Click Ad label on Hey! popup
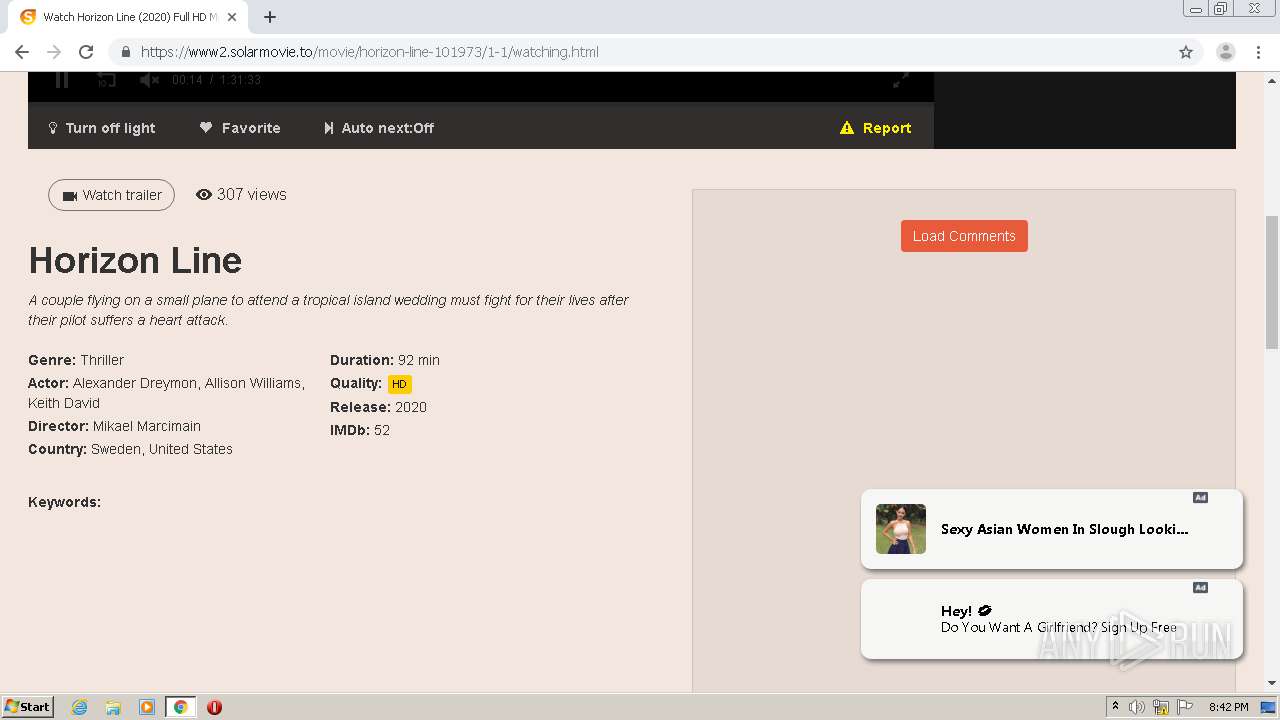The width and height of the screenshot is (1280, 720). (1200, 588)
